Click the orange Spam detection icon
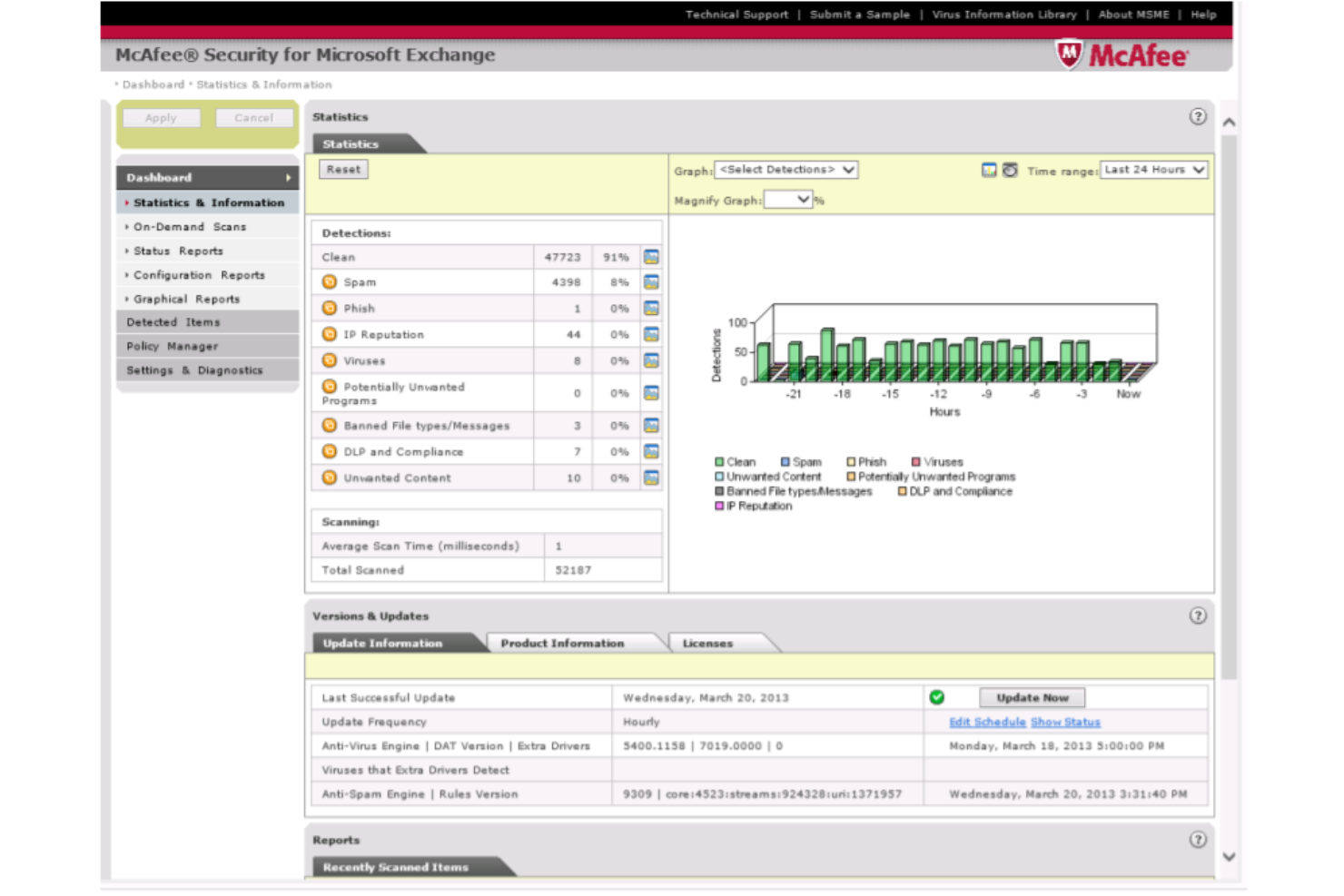This screenshot has height=896, width=1344. click(330, 282)
